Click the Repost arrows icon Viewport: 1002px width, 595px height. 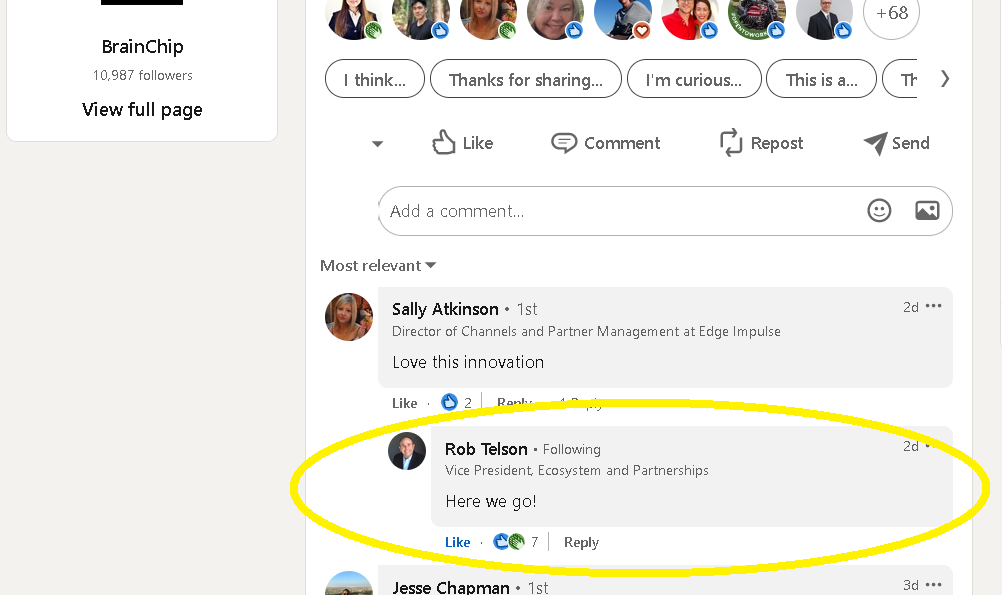731,143
